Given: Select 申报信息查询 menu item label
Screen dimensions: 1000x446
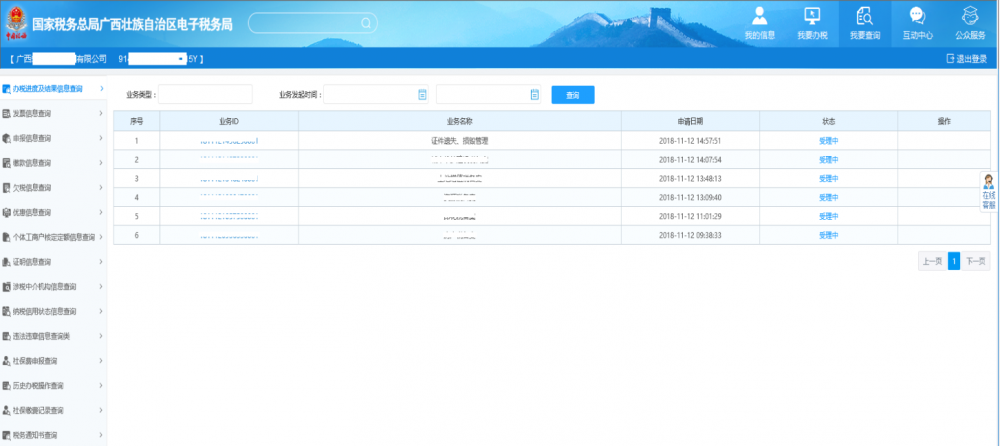Looking at the screenshot, I should tap(32, 138).
